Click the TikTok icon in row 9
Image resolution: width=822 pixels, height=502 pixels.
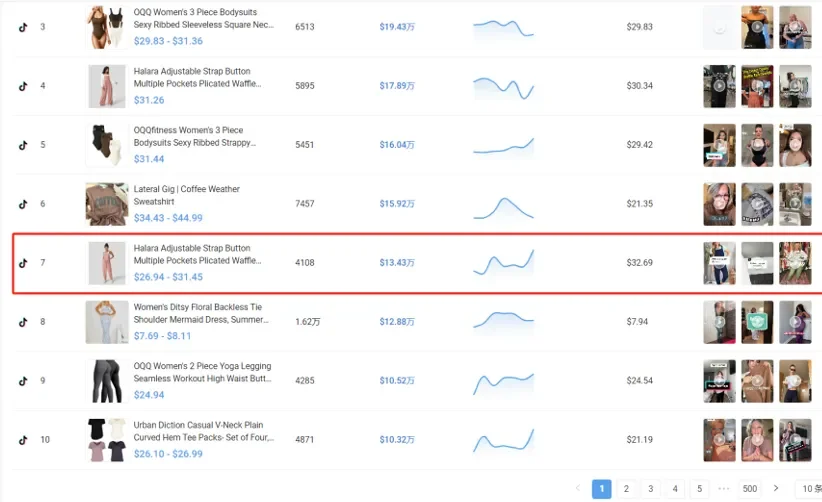click(23, 381)
